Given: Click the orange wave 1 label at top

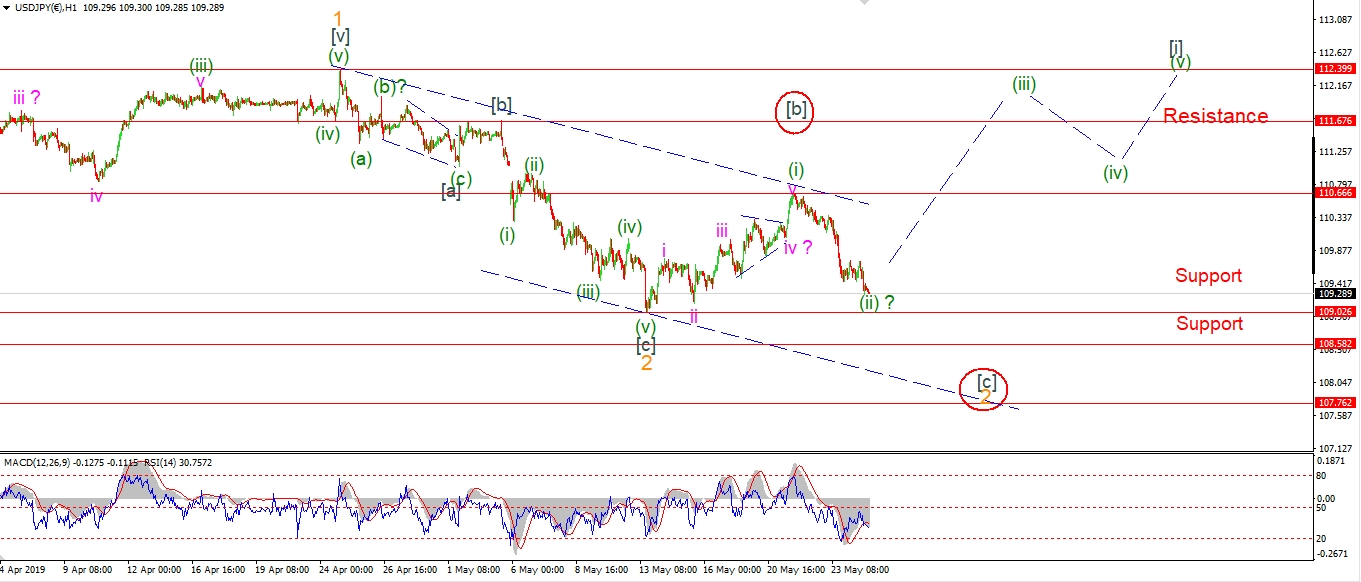Looking at the screenshot, I should 339,19.
